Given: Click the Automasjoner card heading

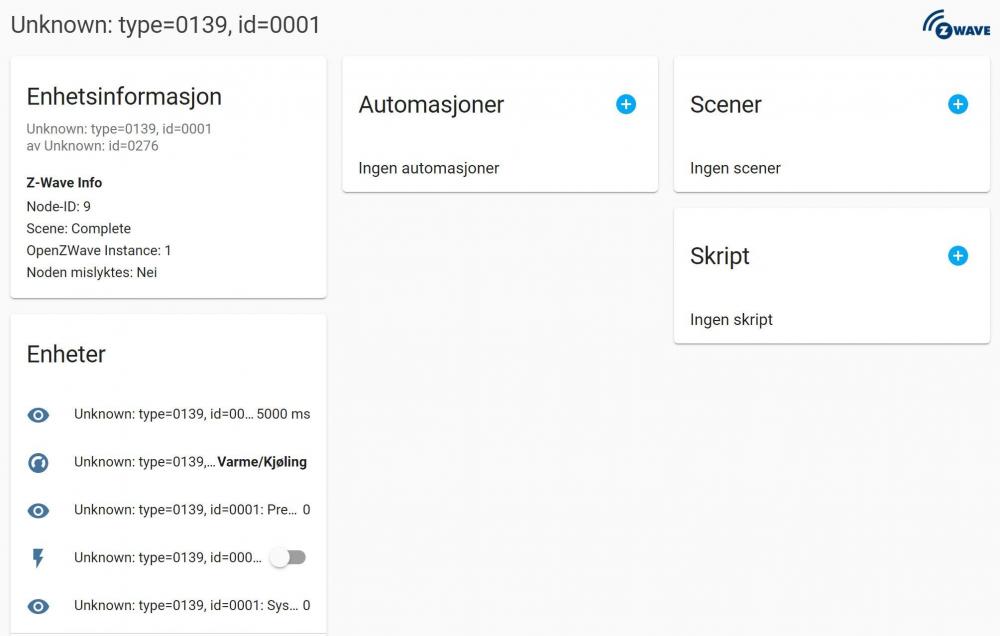Looking at the screenshot, I should click(431, 105).
